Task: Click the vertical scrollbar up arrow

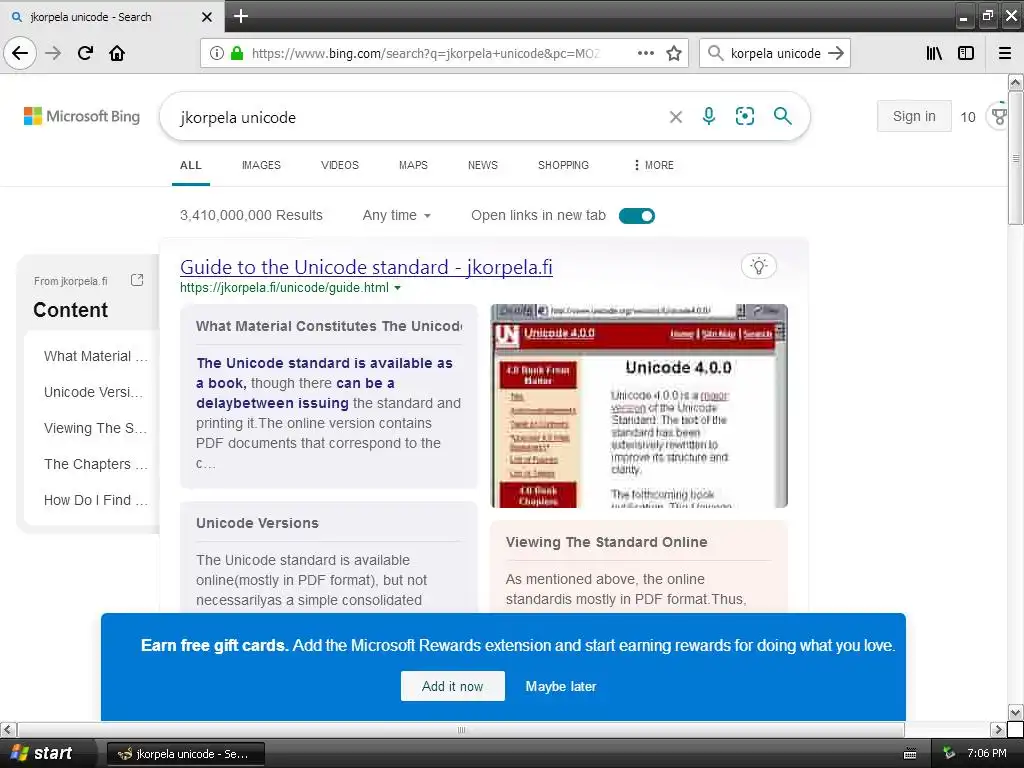Action: pos(1015,82)
